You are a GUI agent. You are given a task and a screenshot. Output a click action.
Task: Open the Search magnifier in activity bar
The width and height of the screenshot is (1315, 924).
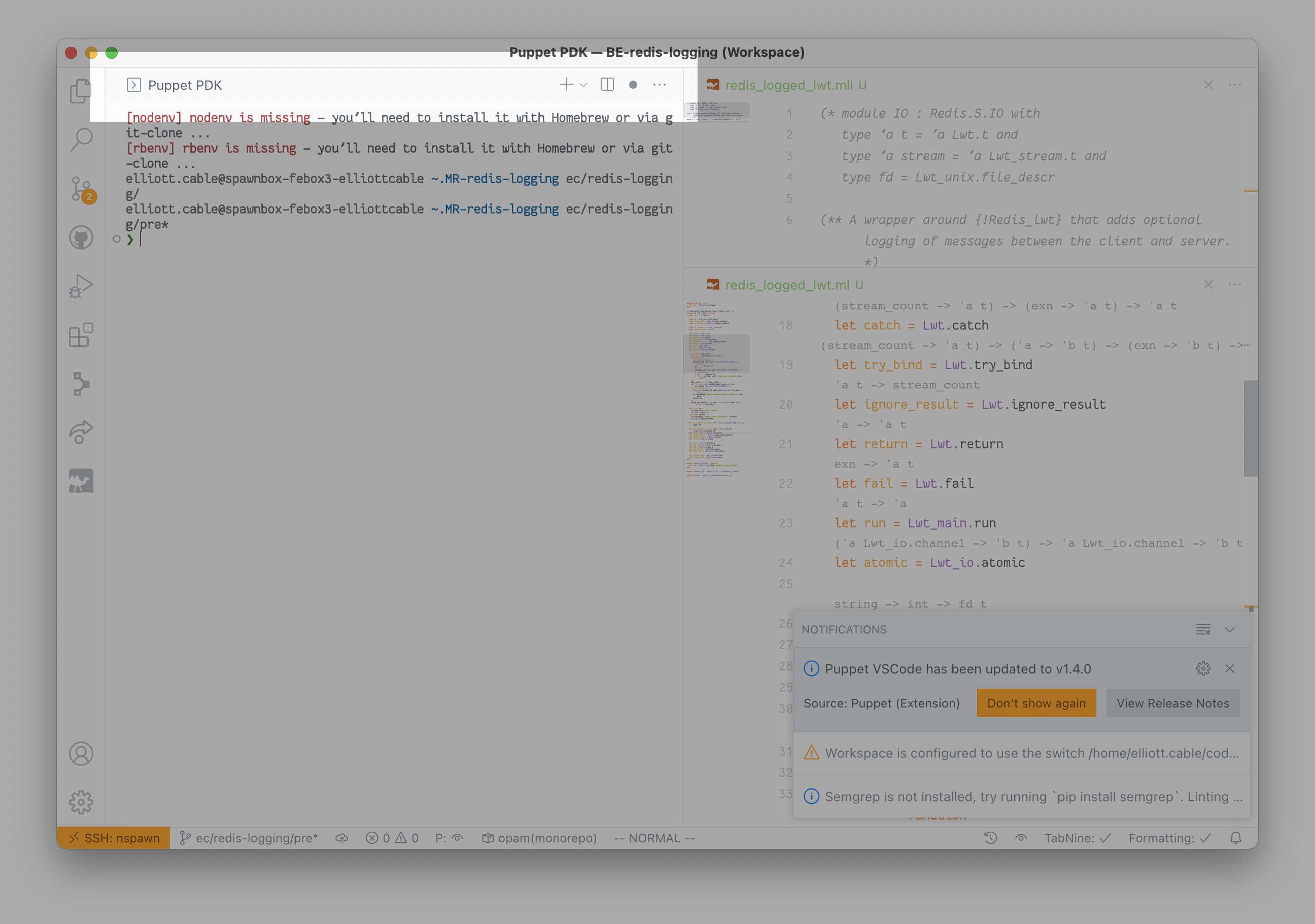[81, 139]
